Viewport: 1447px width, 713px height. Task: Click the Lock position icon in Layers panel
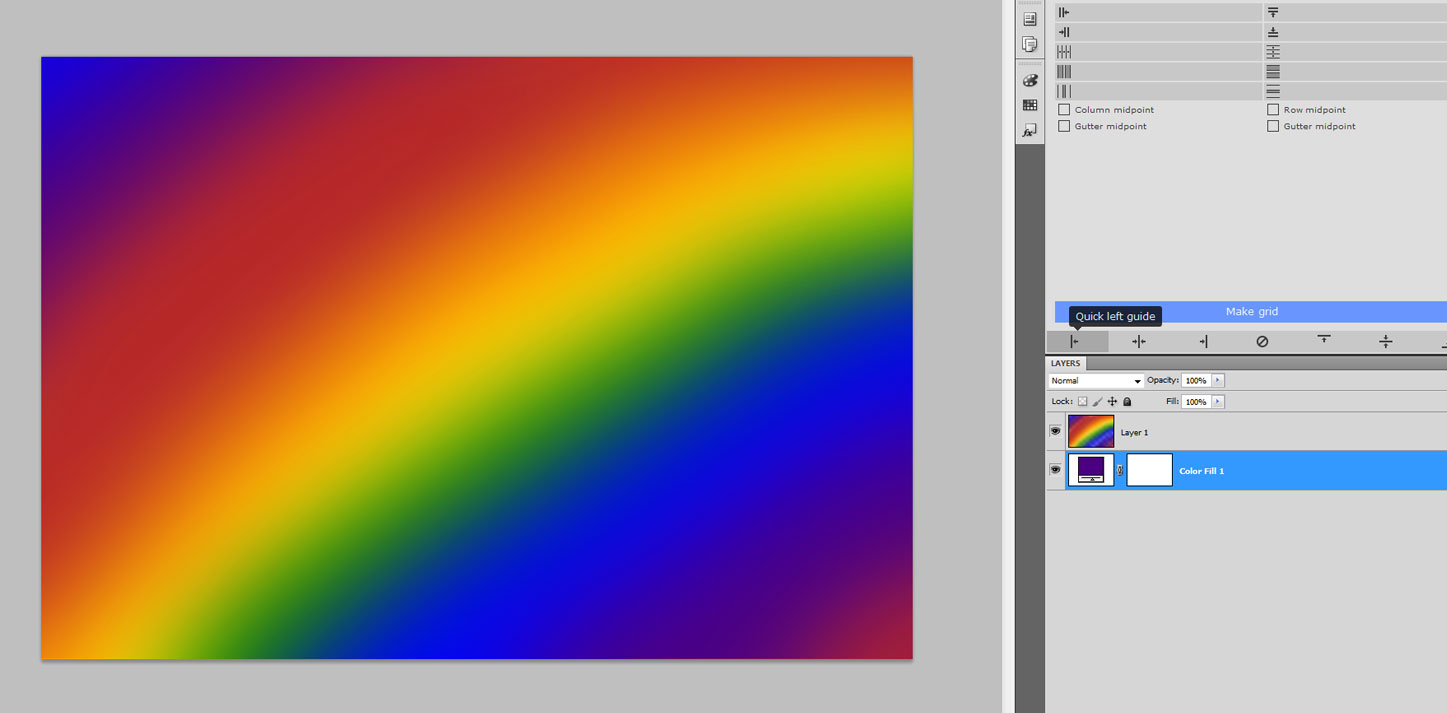coord(1111,401)
